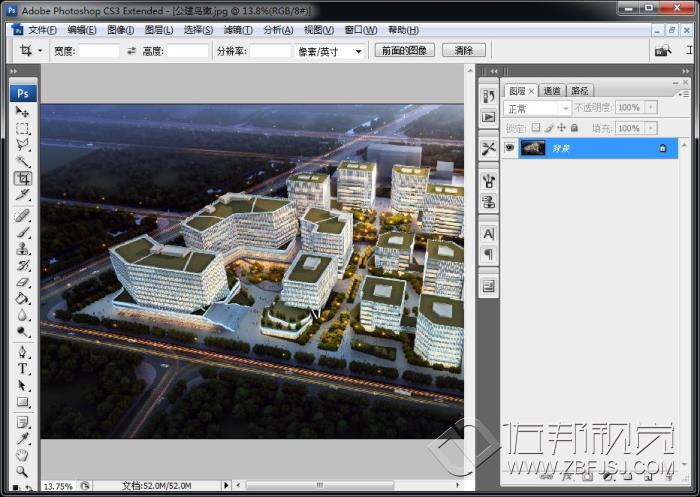700x497 pixels.
Task: Click the 宽度 width input field
Action: [x=99, y=51]
